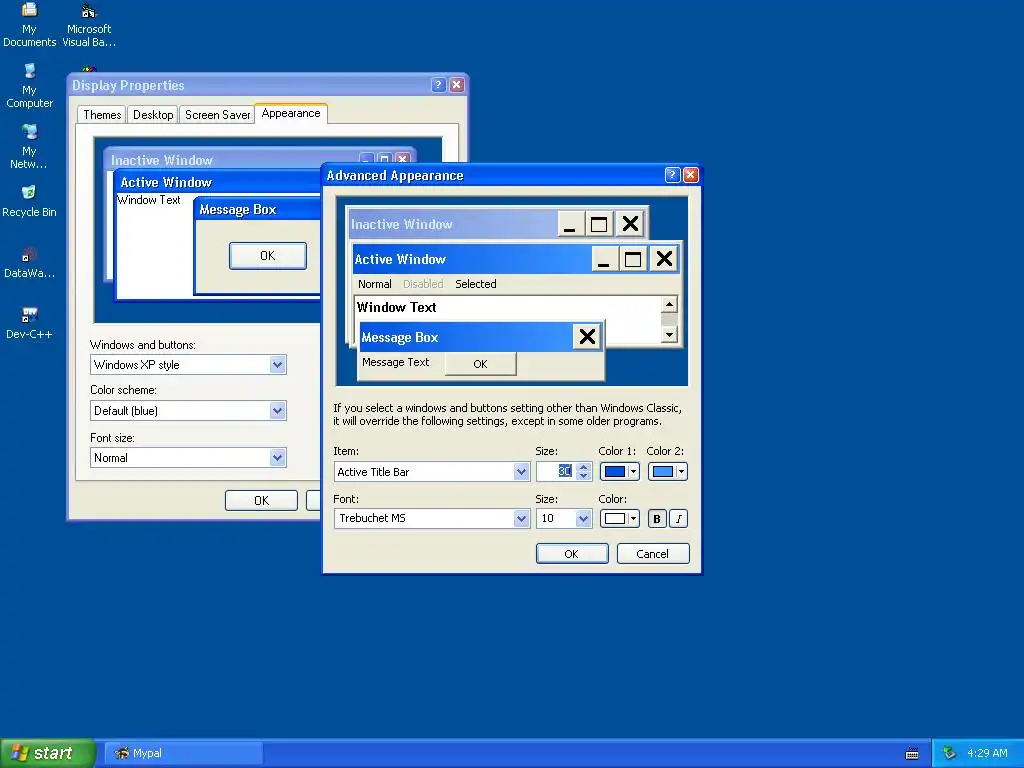Screen dimensions: 1024x768
Task: Click Window Text in Display Properties preview
Action: pyautogui.click(x=149, y=200)
